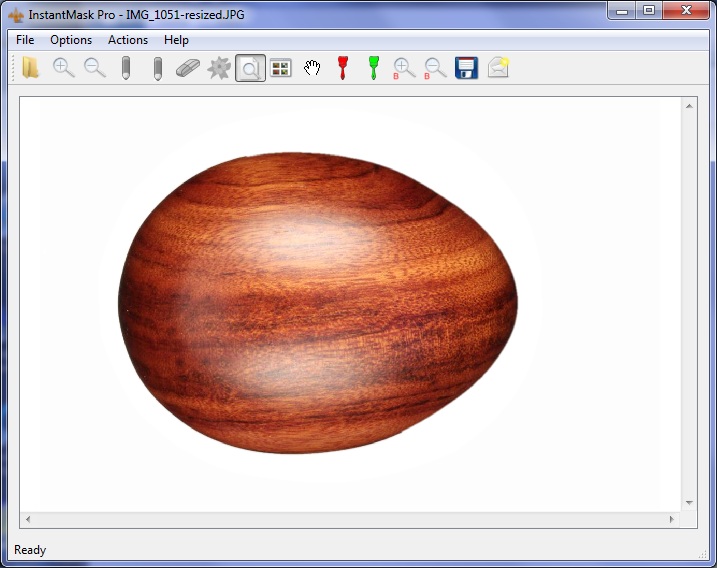Select the first marker pen tool
The width and height of the screenshot is (717, 568).
pyautogui.click(x=126, y=68)
